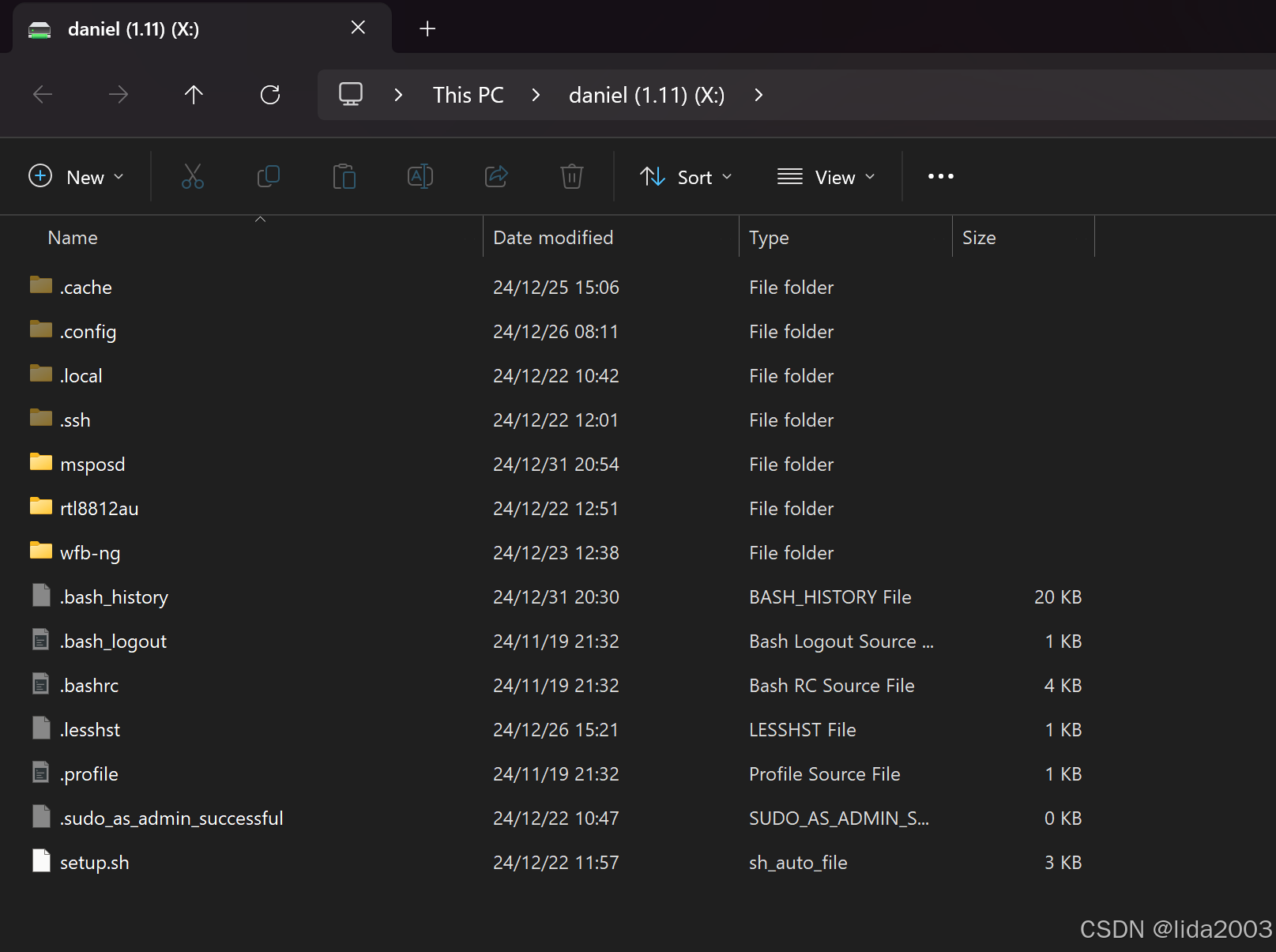Expand chevron after This PC
1276x952 pixels.
[x=536, y=95]
